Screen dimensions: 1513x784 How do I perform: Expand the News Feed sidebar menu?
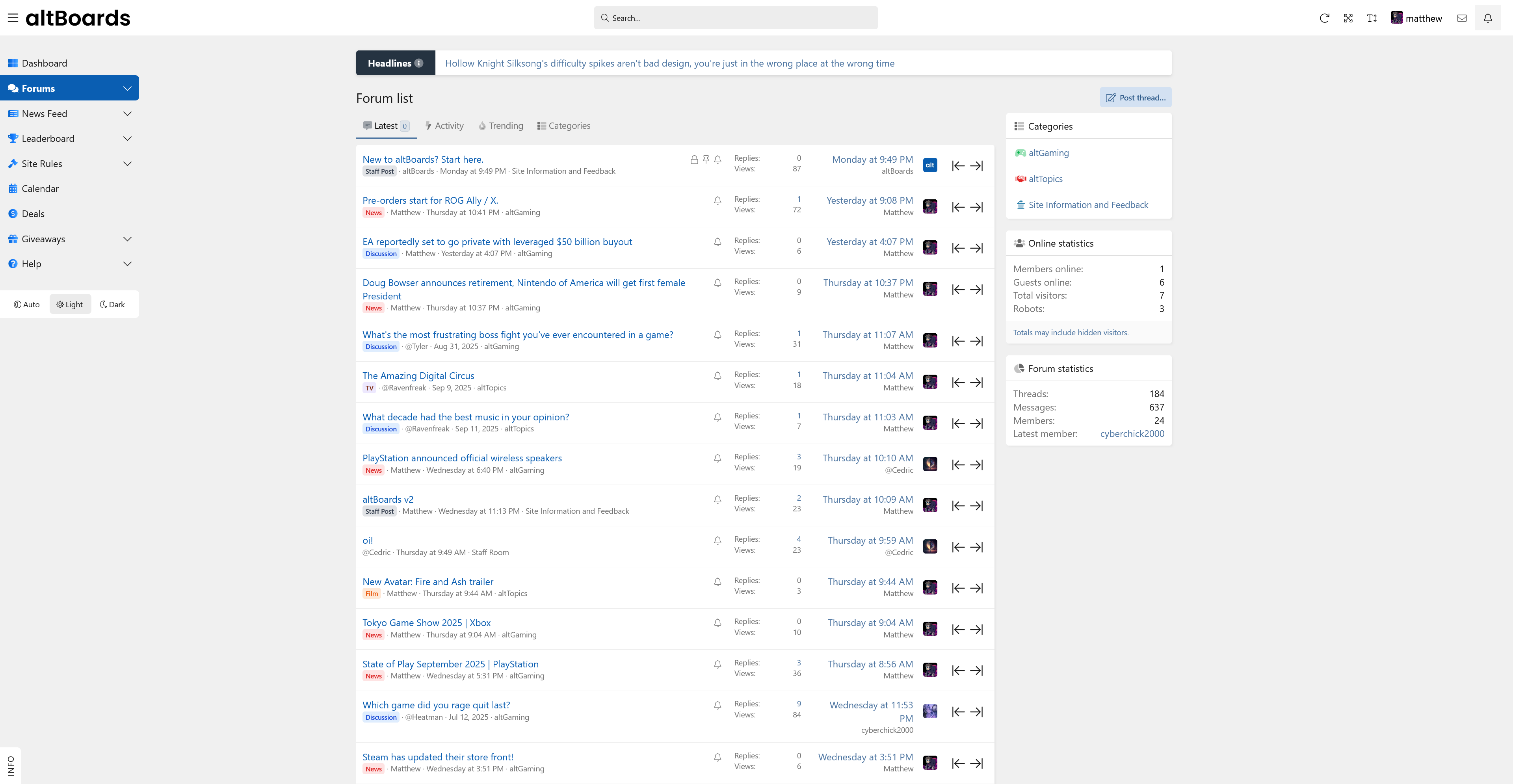point(127,114)
